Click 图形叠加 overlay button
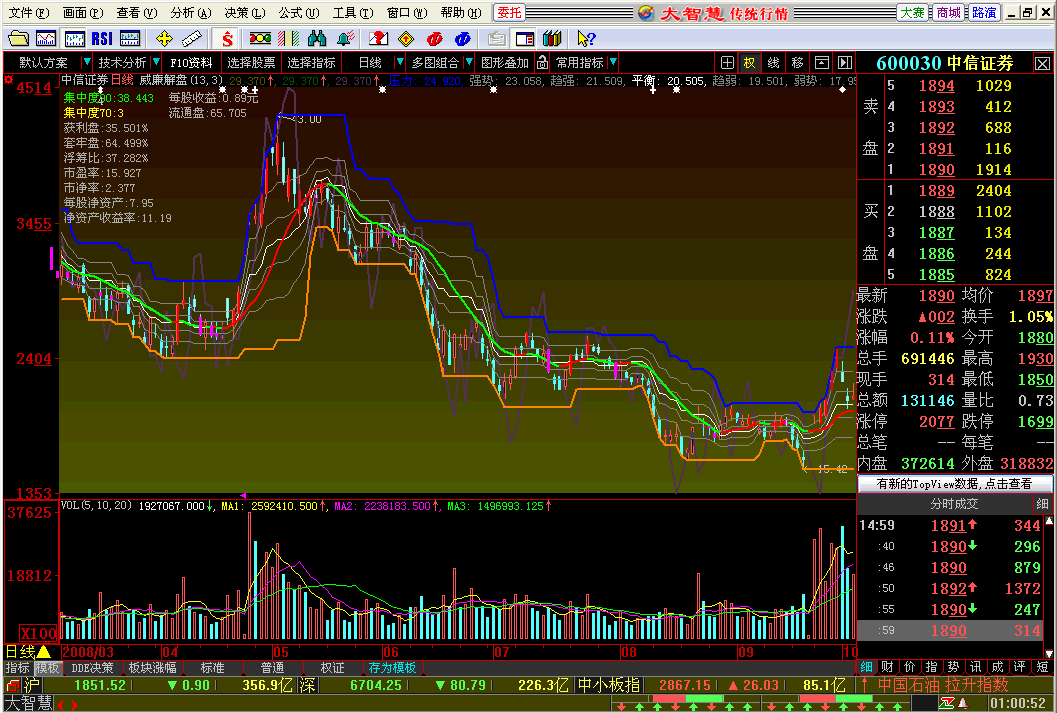Viewport: 1057px width, 713px height. tap(505, 63)
